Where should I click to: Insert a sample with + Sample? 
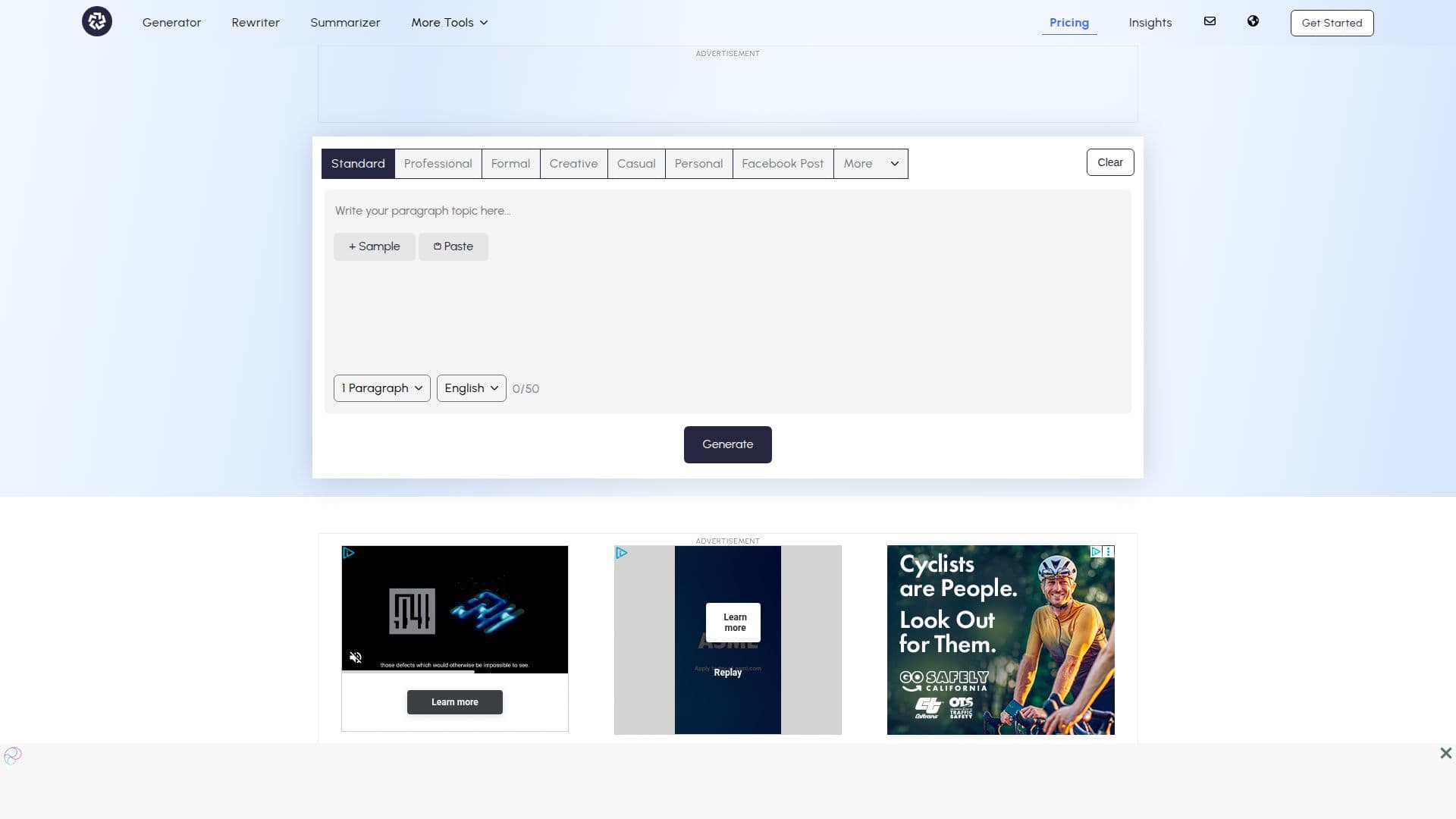pos(375,246)
